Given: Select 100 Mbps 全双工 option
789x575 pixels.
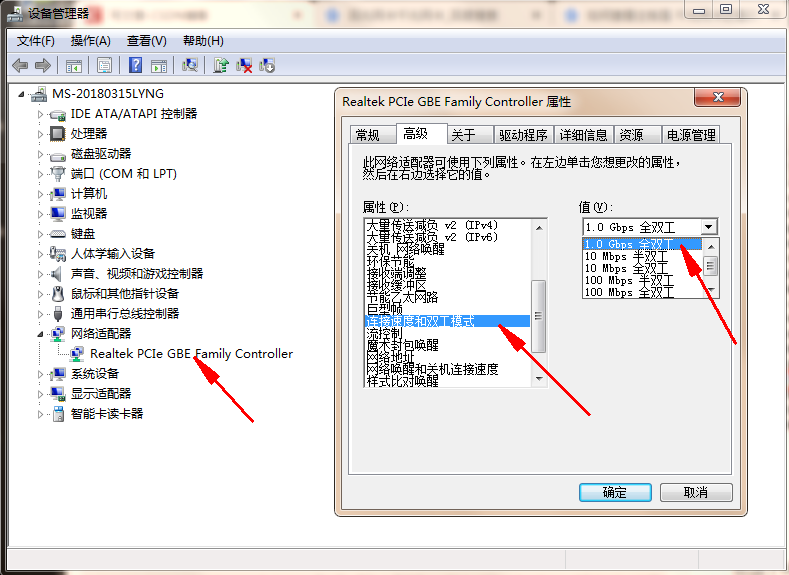Looking at the screenshot, I should (x=642, y=292).
